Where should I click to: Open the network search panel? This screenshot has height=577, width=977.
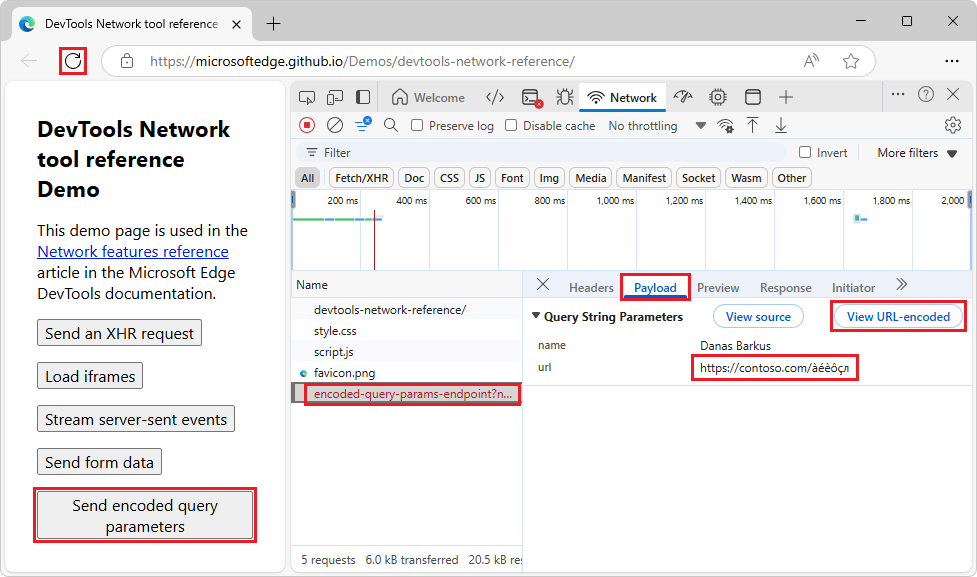(x=389, y=125)
